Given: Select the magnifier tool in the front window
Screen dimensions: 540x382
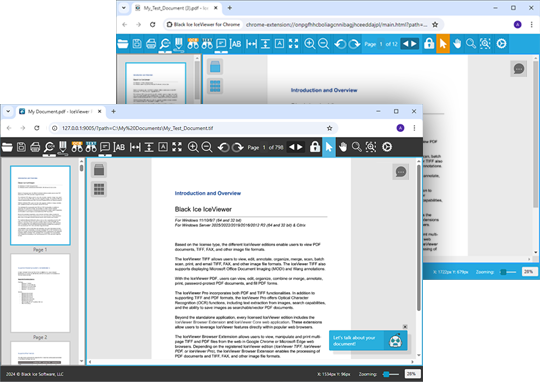Looking at the screenshot, I should click(356, 147).
